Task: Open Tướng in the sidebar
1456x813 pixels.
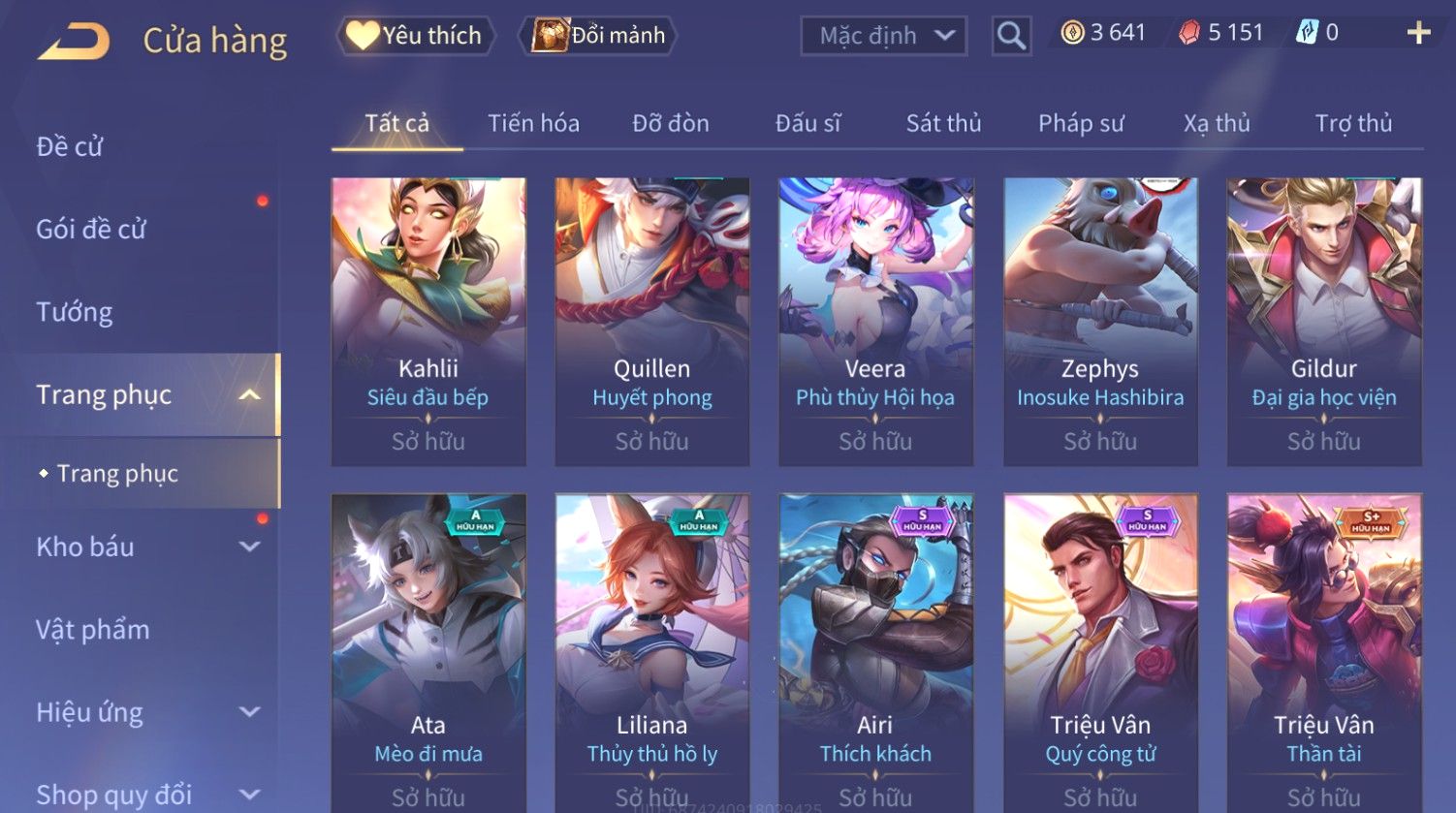Action: coord(75,312)
